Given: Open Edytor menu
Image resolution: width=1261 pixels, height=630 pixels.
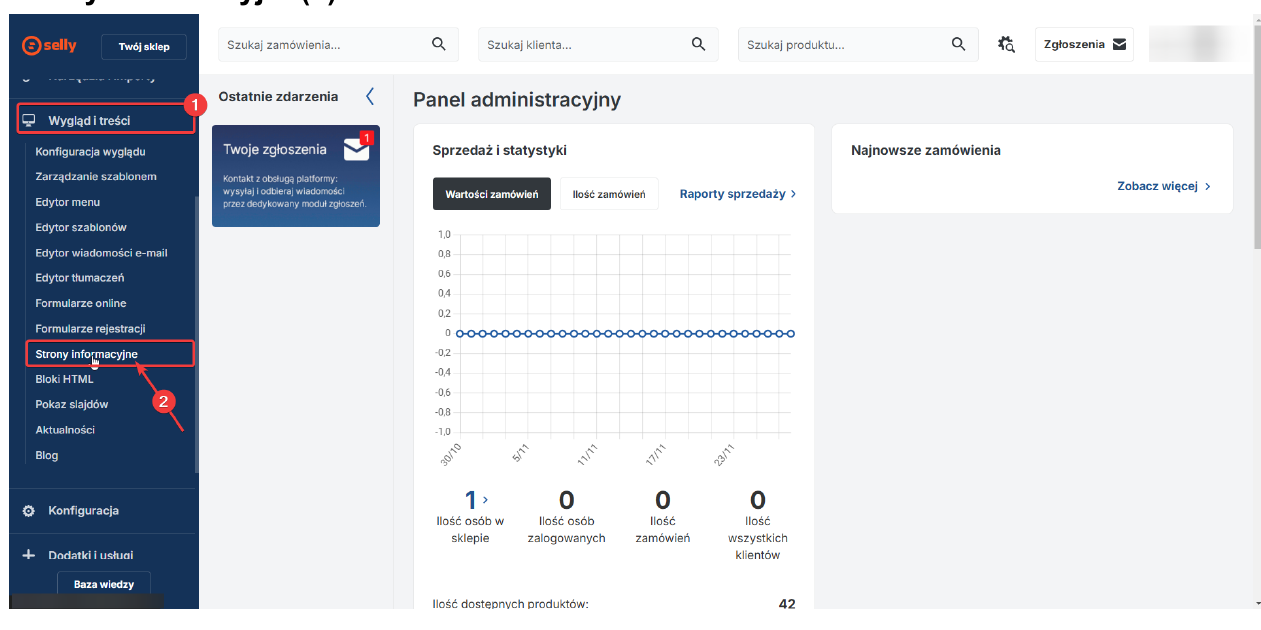Looking at the screenshot, I should coord(68,202).
